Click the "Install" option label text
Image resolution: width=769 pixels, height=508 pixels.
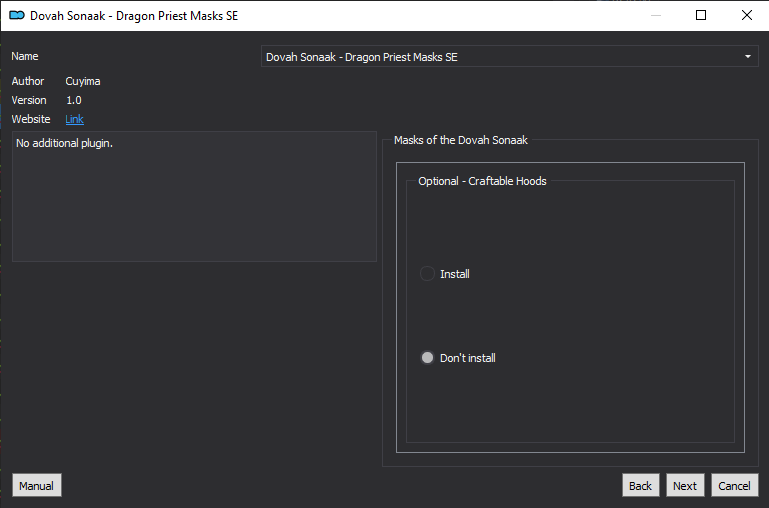455,274
